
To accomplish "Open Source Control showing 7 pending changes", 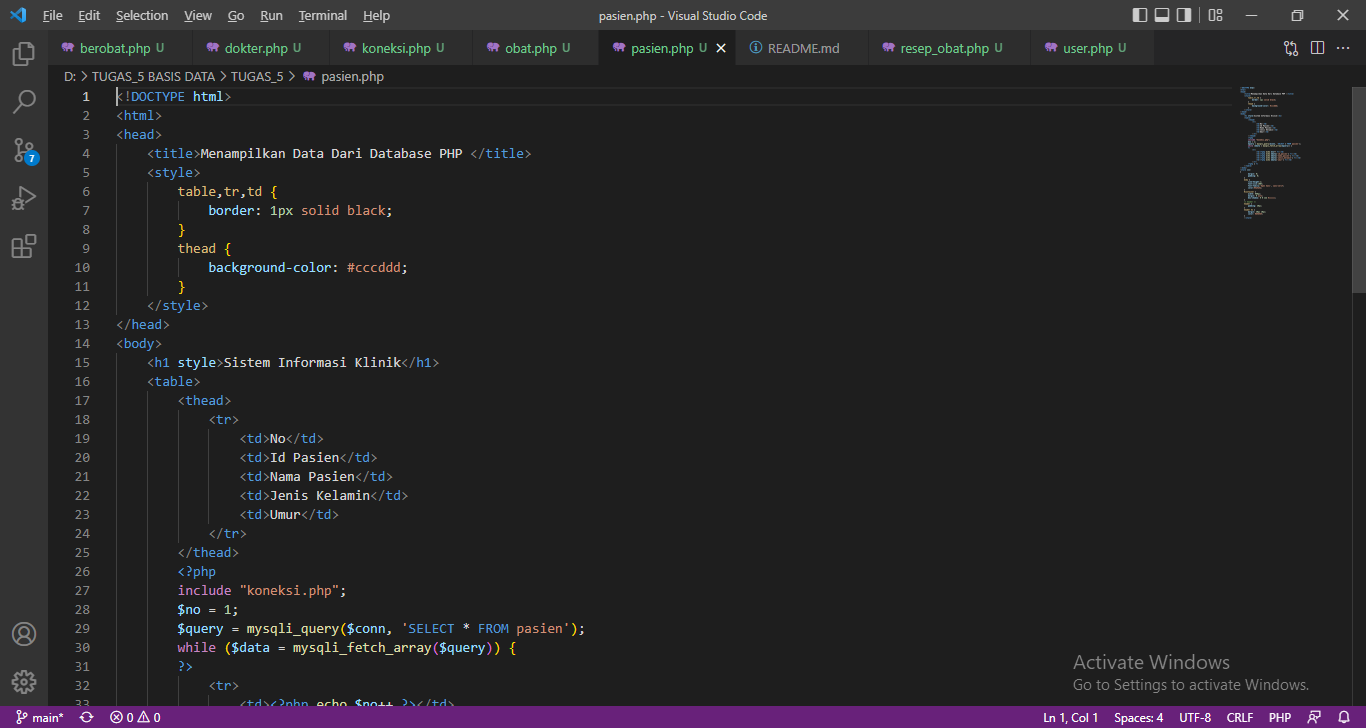I will click(x=24, y=150).
